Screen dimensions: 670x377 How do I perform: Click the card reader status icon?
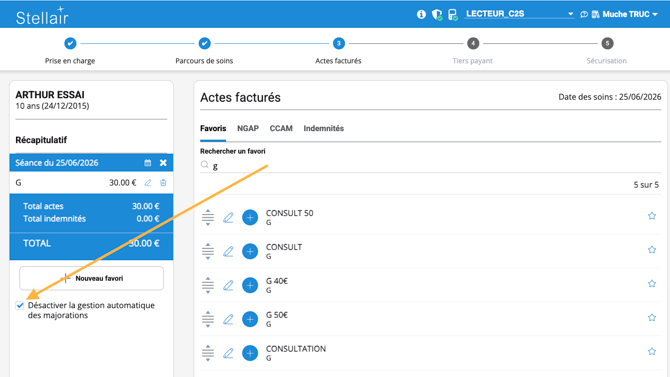[x=453, y=15]
